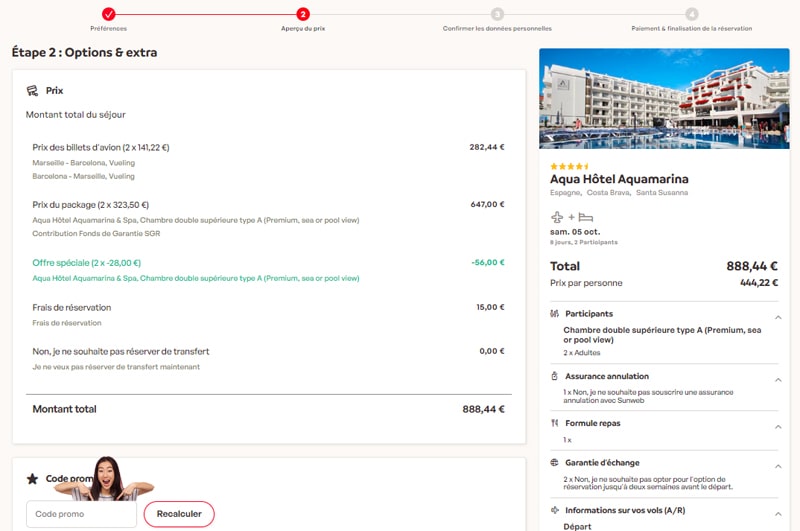This screenshot has width=800, height=531.
Task: Click the Santa Susanna location link
Action: click(662, 193)
